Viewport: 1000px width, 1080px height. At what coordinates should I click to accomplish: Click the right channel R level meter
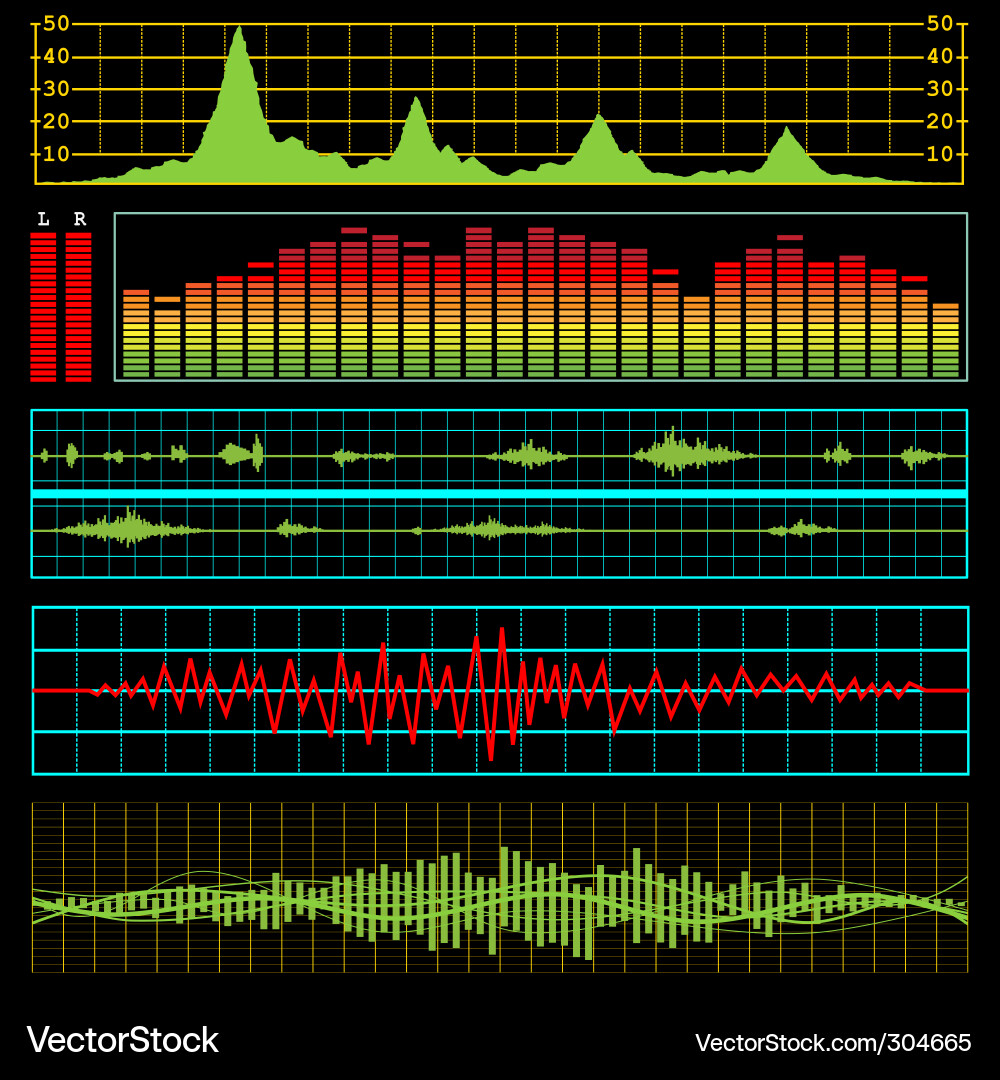(79, 306)
